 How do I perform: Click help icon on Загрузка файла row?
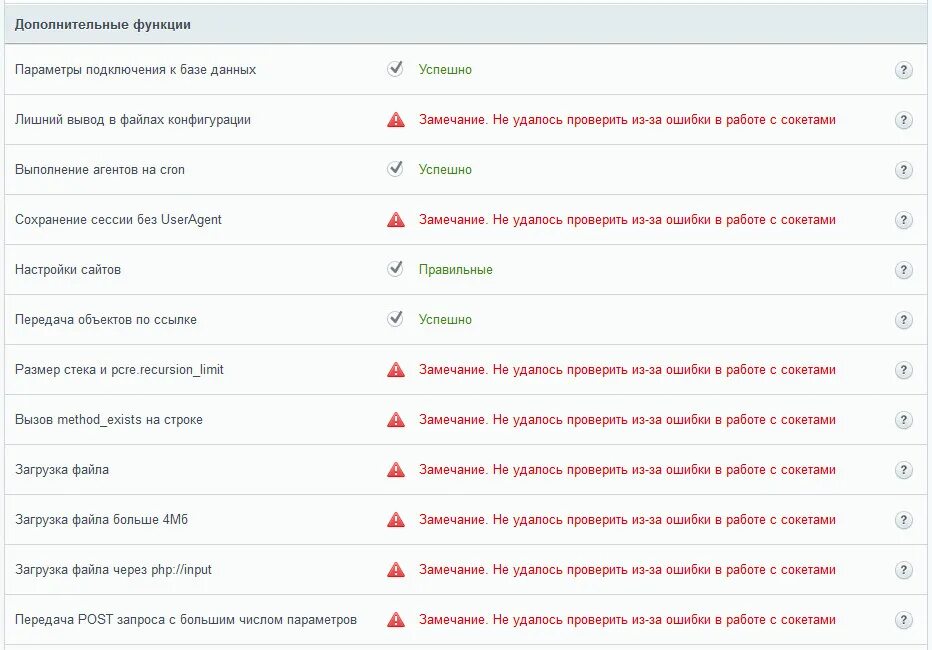903,470
